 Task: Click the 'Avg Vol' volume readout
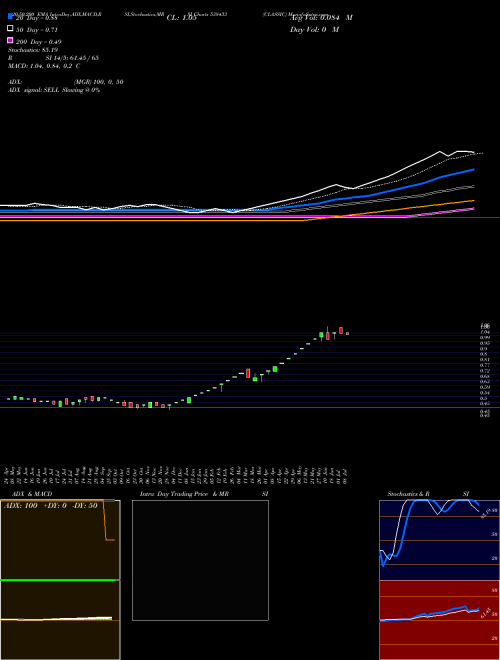coord(321,18)
